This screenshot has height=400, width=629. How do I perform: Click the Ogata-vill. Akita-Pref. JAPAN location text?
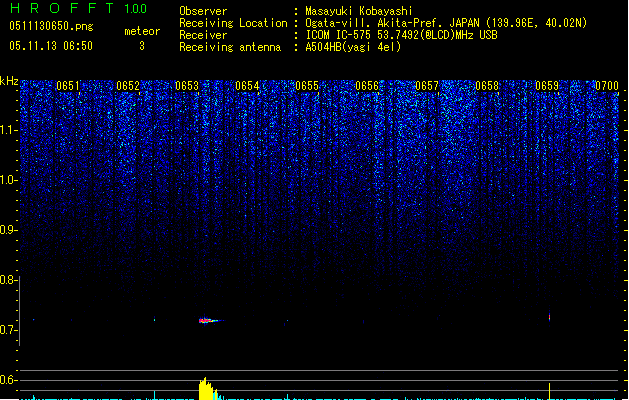tap(446, 23)
